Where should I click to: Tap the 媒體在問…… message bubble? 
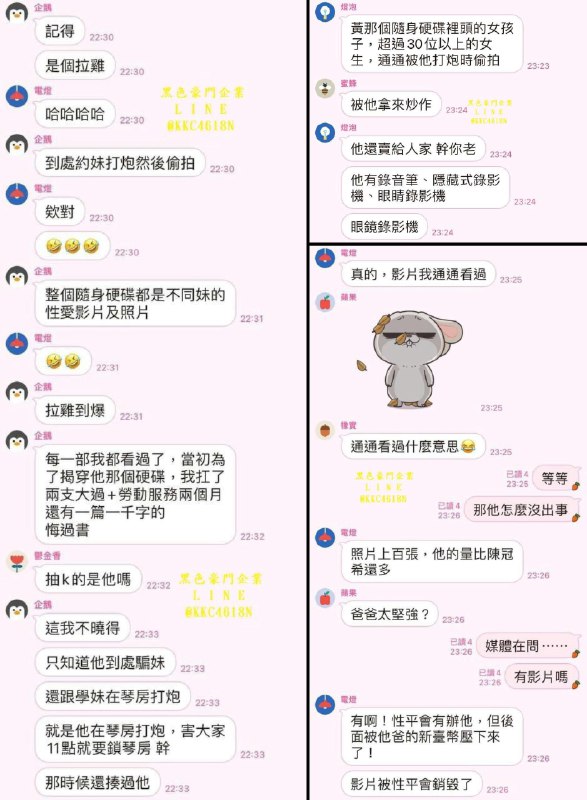pyautogui.click(x=526, y=646)
